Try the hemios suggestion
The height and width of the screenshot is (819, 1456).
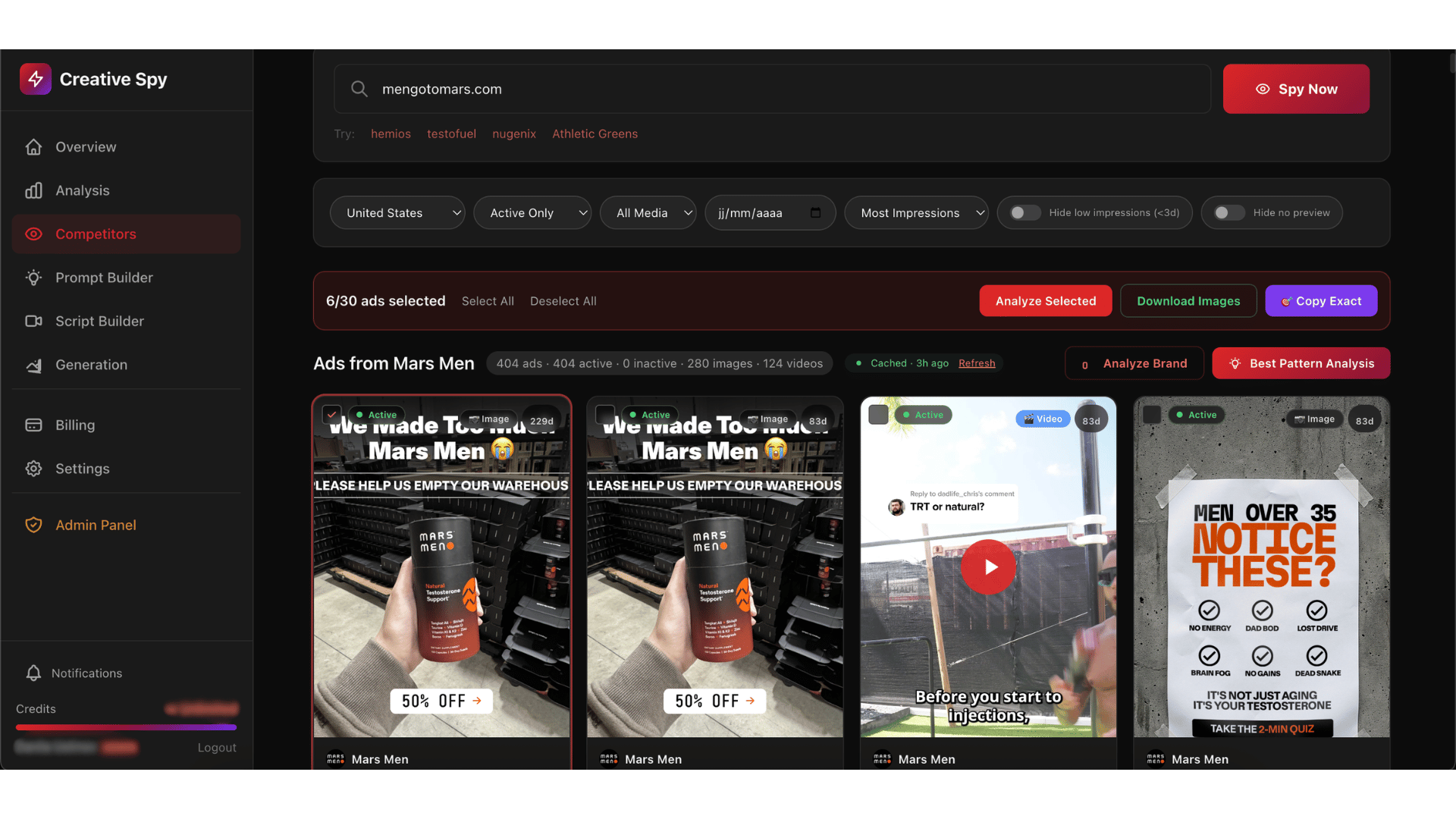point(391,134)
